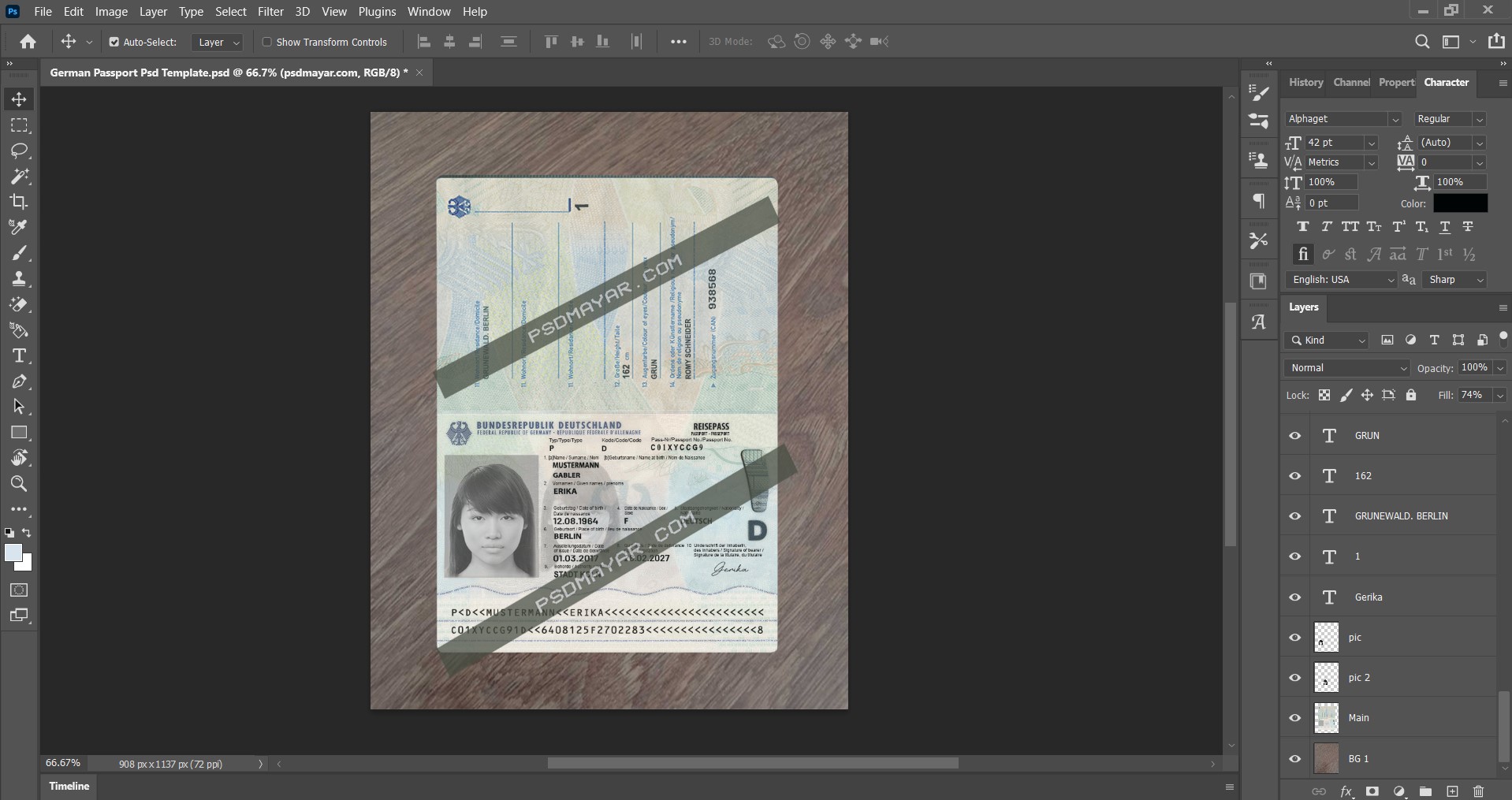Open the Opacity 100% dropdown arrow
Image resolution: width=1512 pixels, height=800 pixels.
tap(1499, 368)
